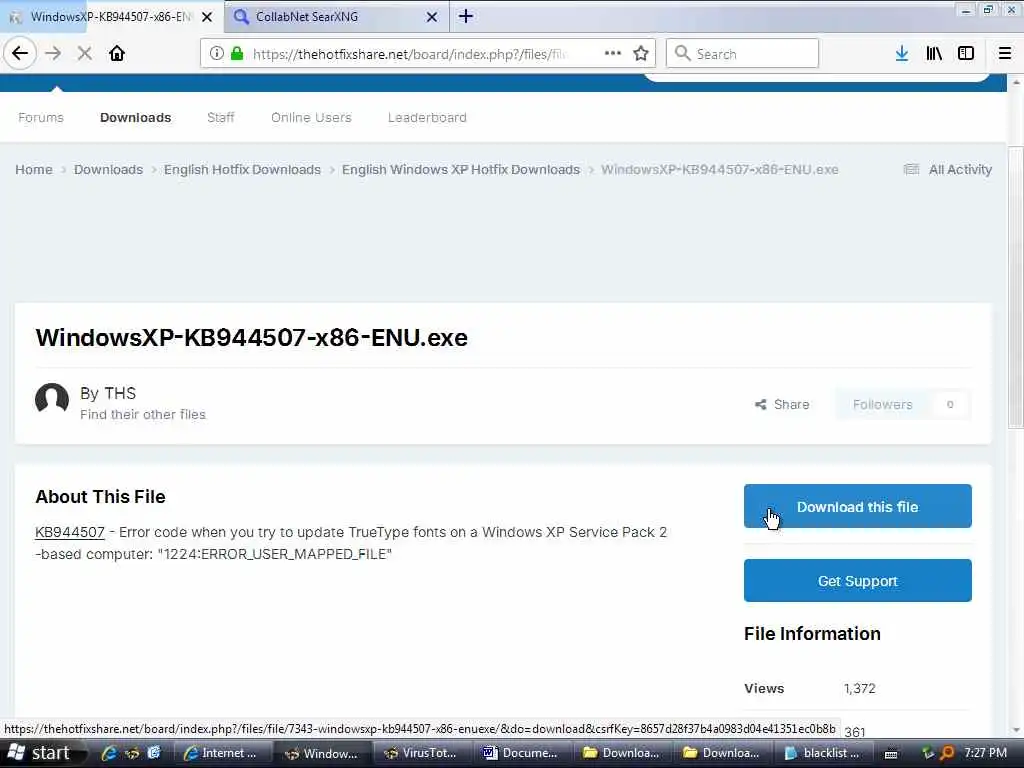This screenshot has height=768, width=1024.
Task: Click the Share button
Action: point(782,404)
